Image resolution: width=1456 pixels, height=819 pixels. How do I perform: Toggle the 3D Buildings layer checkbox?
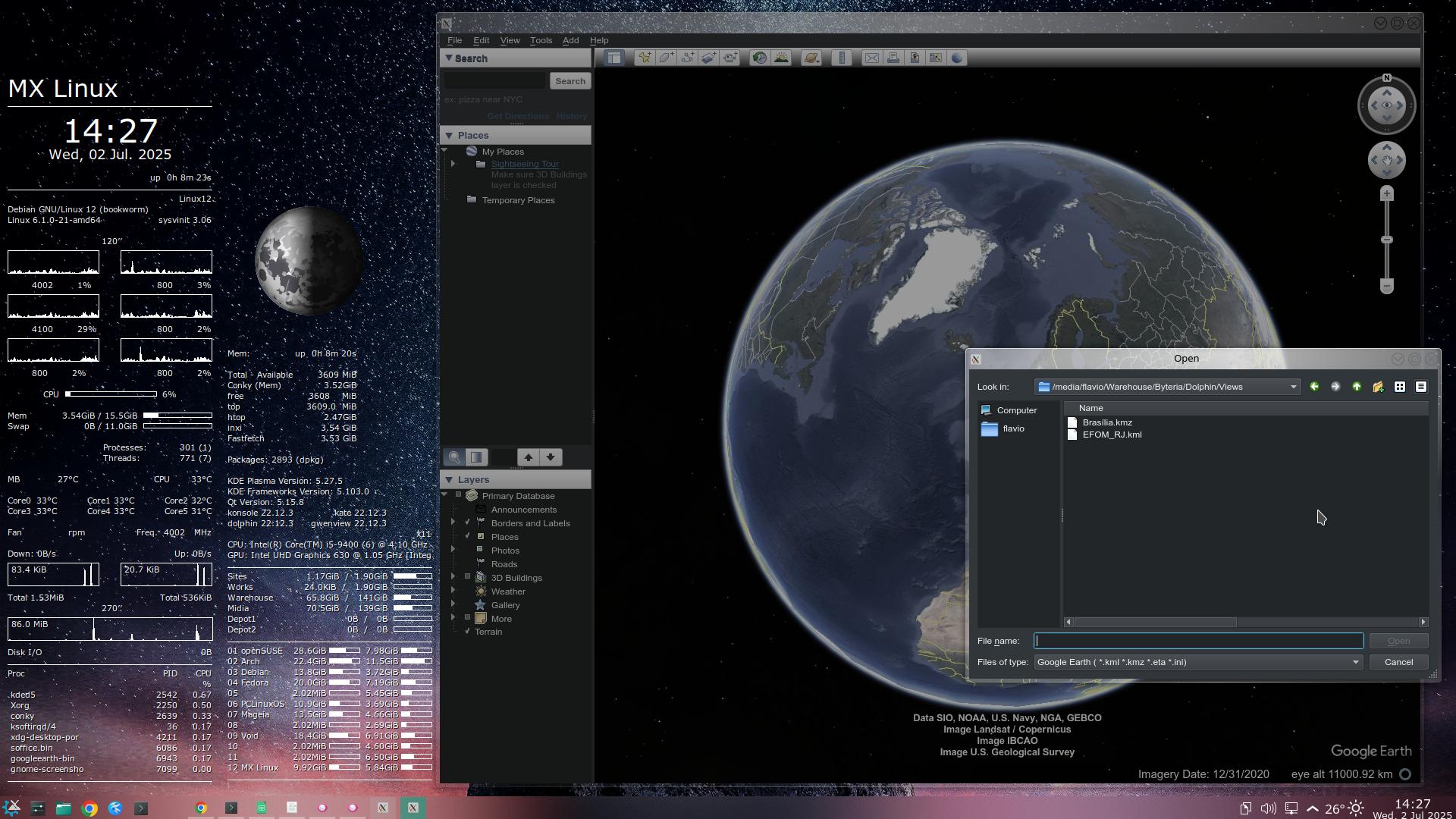468,577
